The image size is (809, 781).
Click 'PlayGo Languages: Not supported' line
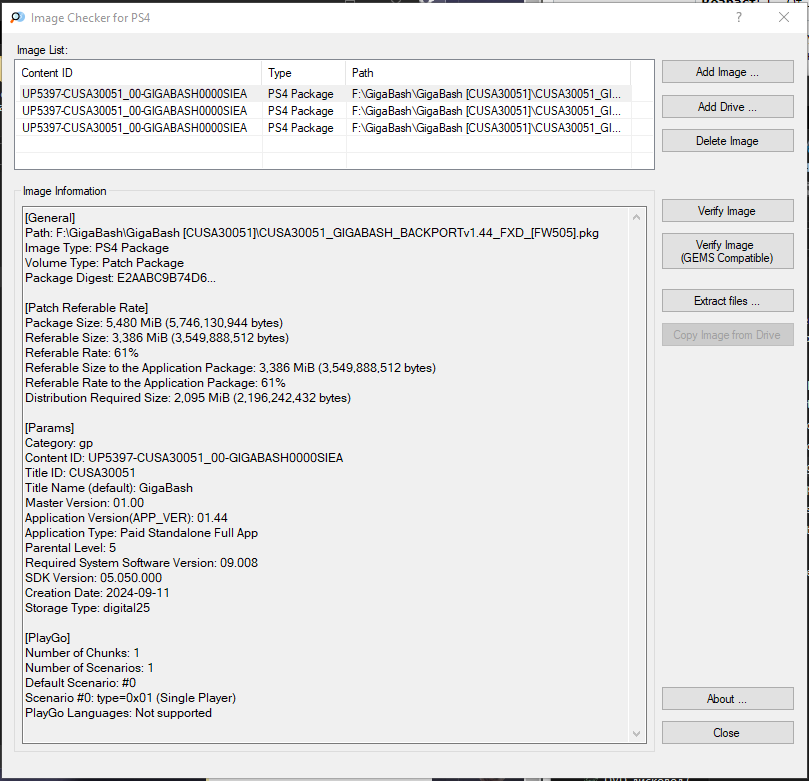pyautogui.click(x=118, y=713)
